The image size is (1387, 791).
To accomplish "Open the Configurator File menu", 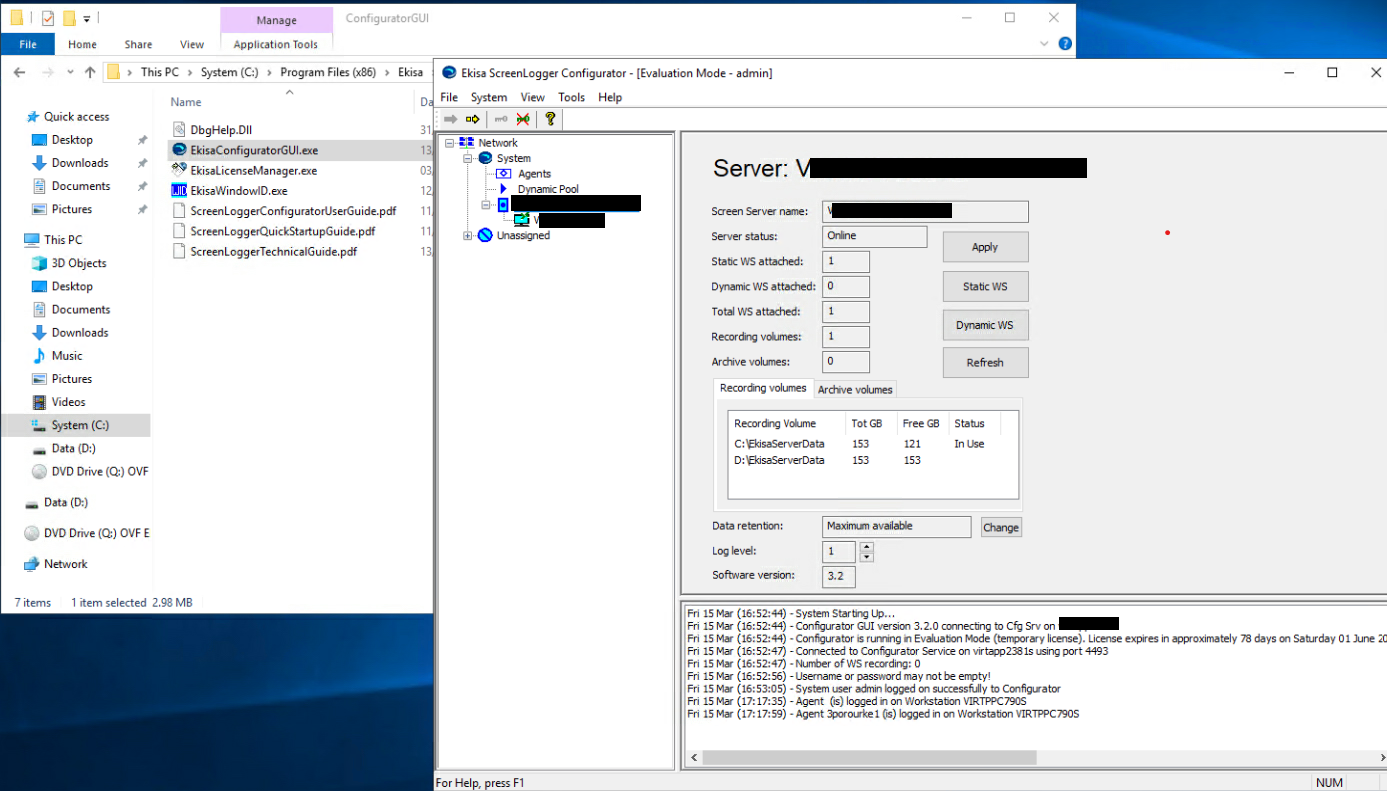I will (449, 97).
